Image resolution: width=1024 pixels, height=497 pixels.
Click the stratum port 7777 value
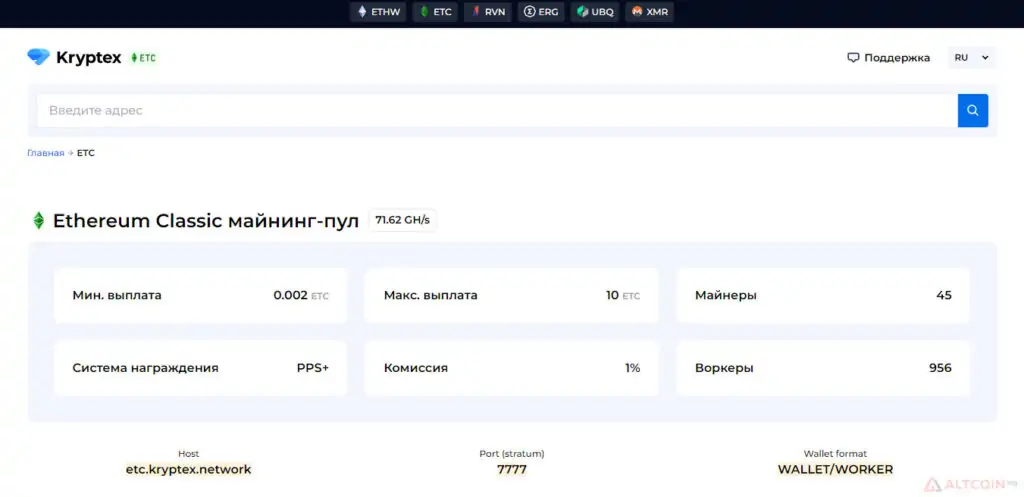point(511,469)
